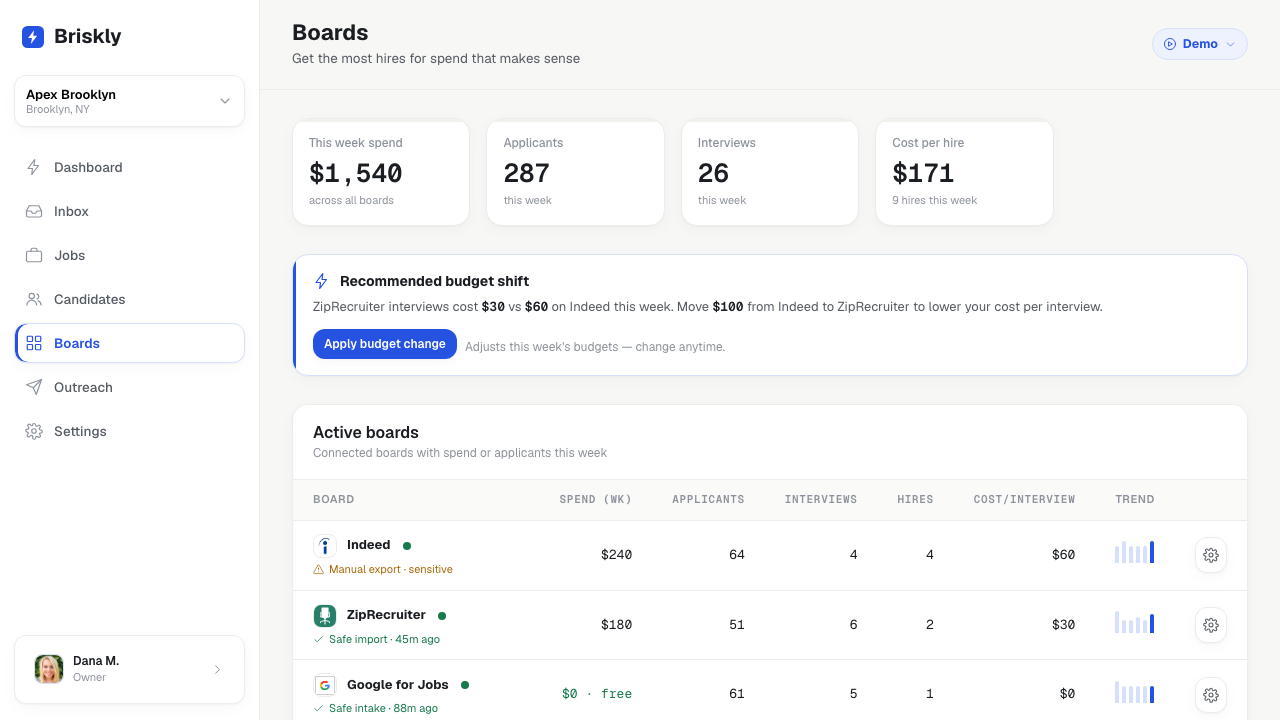The height and width of the screenshot is (720, 1280).
Task: Click the checkmark beside Safe import
Action: [x=319, y=639]
